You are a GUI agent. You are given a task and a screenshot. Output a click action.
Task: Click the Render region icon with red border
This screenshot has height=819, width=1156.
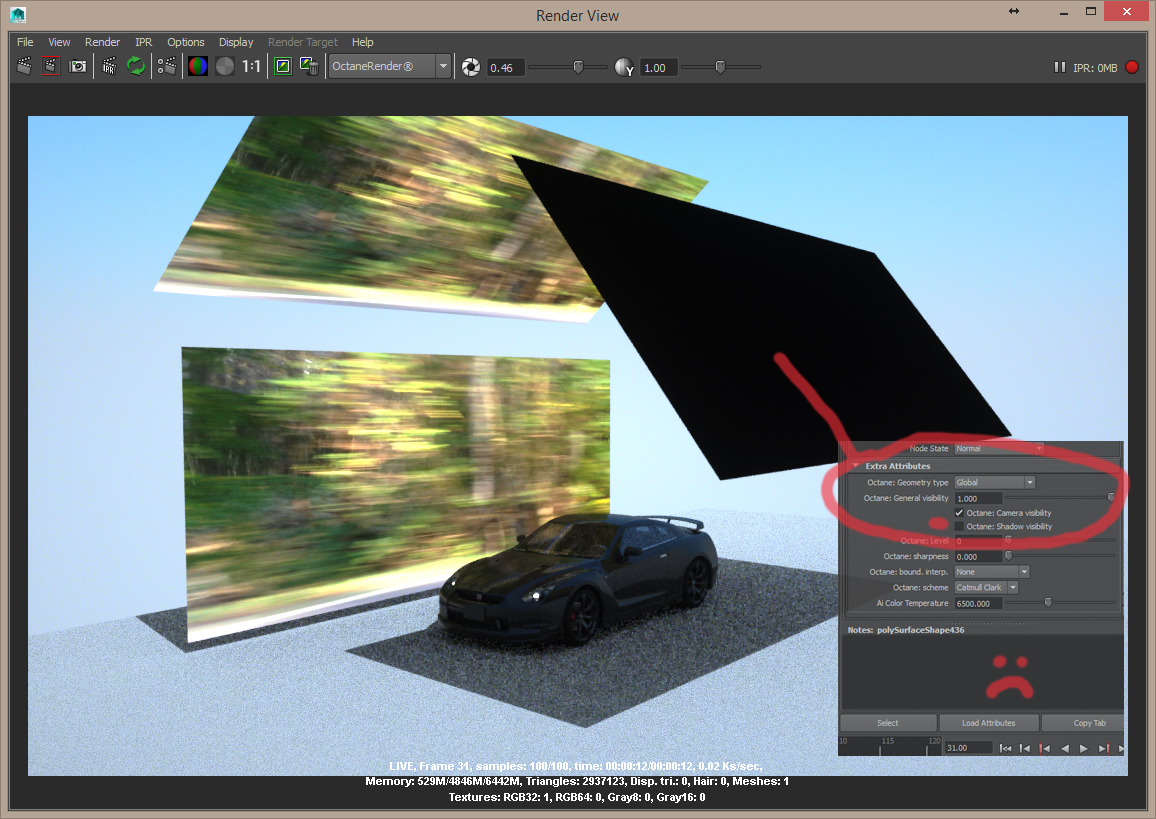click(50, 66)
